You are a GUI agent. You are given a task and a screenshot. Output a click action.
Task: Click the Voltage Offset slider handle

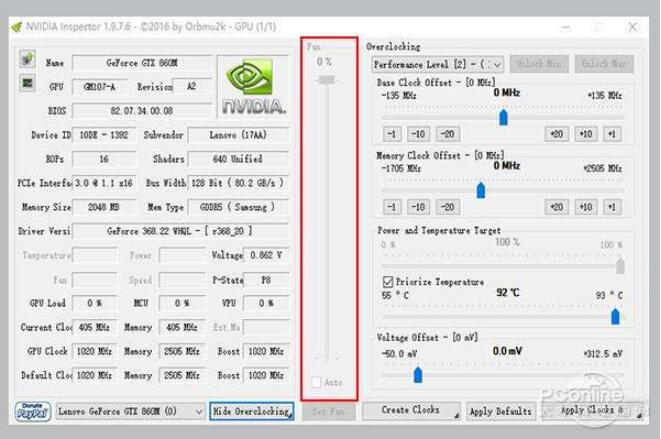[417, 374]
